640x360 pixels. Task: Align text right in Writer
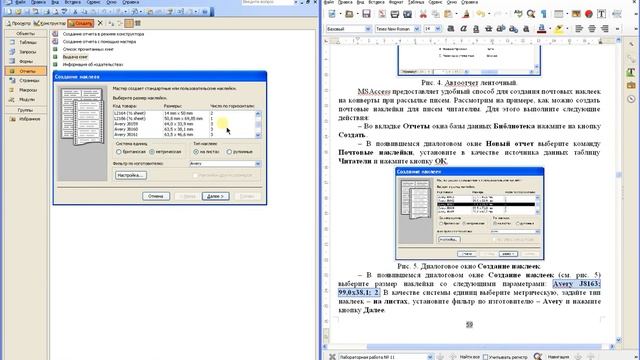coord(604,29)
